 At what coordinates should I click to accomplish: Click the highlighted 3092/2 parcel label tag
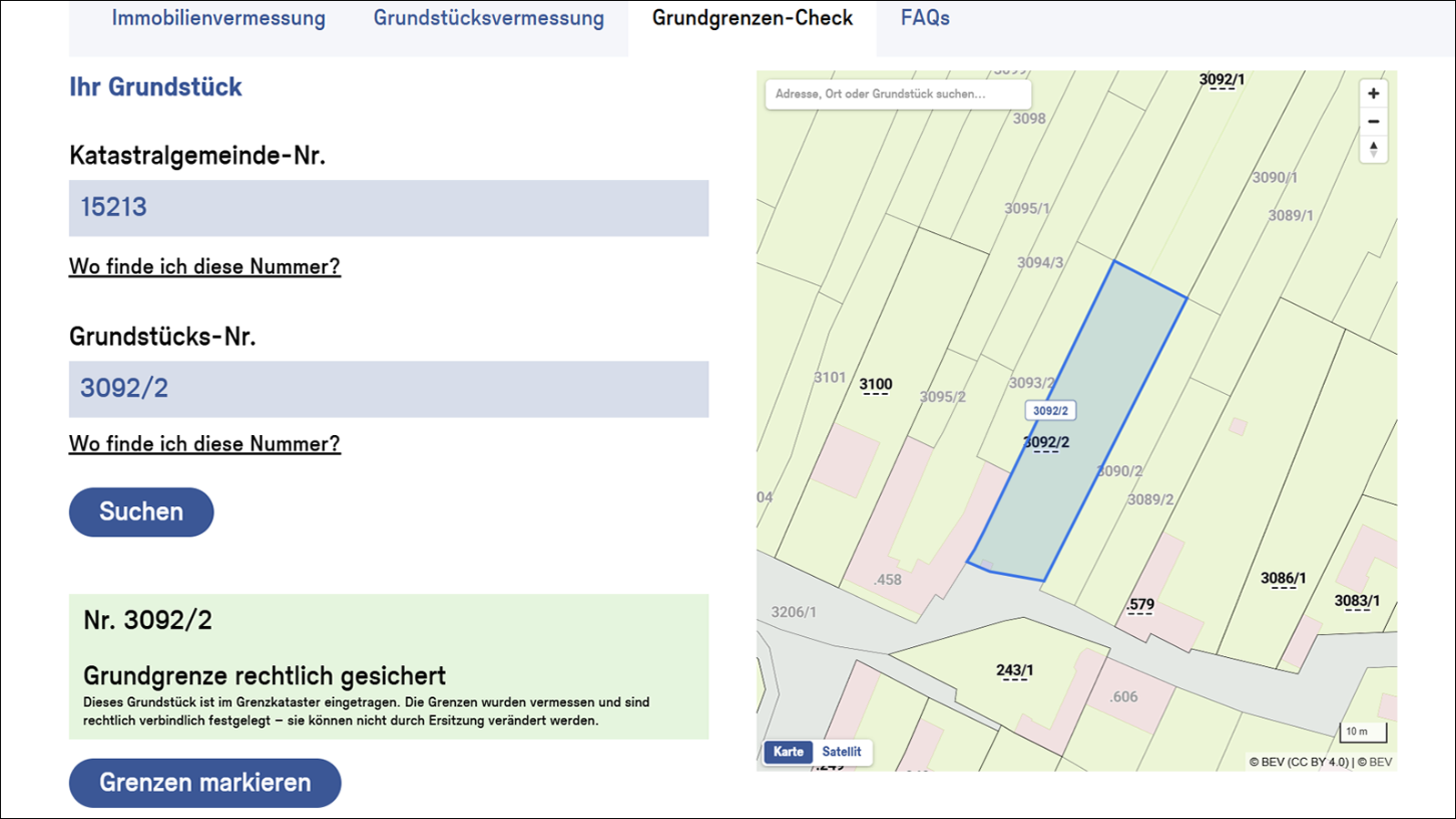pos(1050,410)
